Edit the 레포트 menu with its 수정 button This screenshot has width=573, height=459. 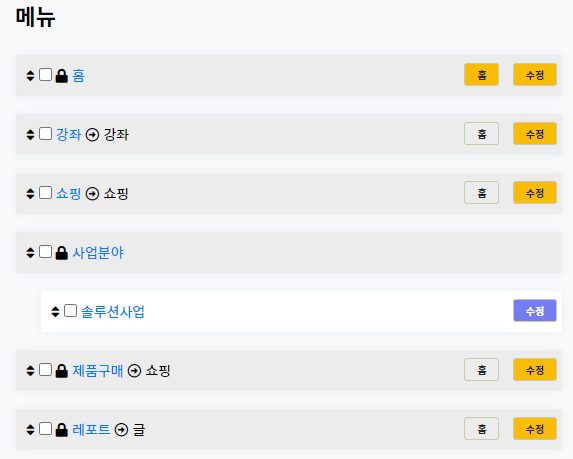pyautogui.click(x=535, y=429)
